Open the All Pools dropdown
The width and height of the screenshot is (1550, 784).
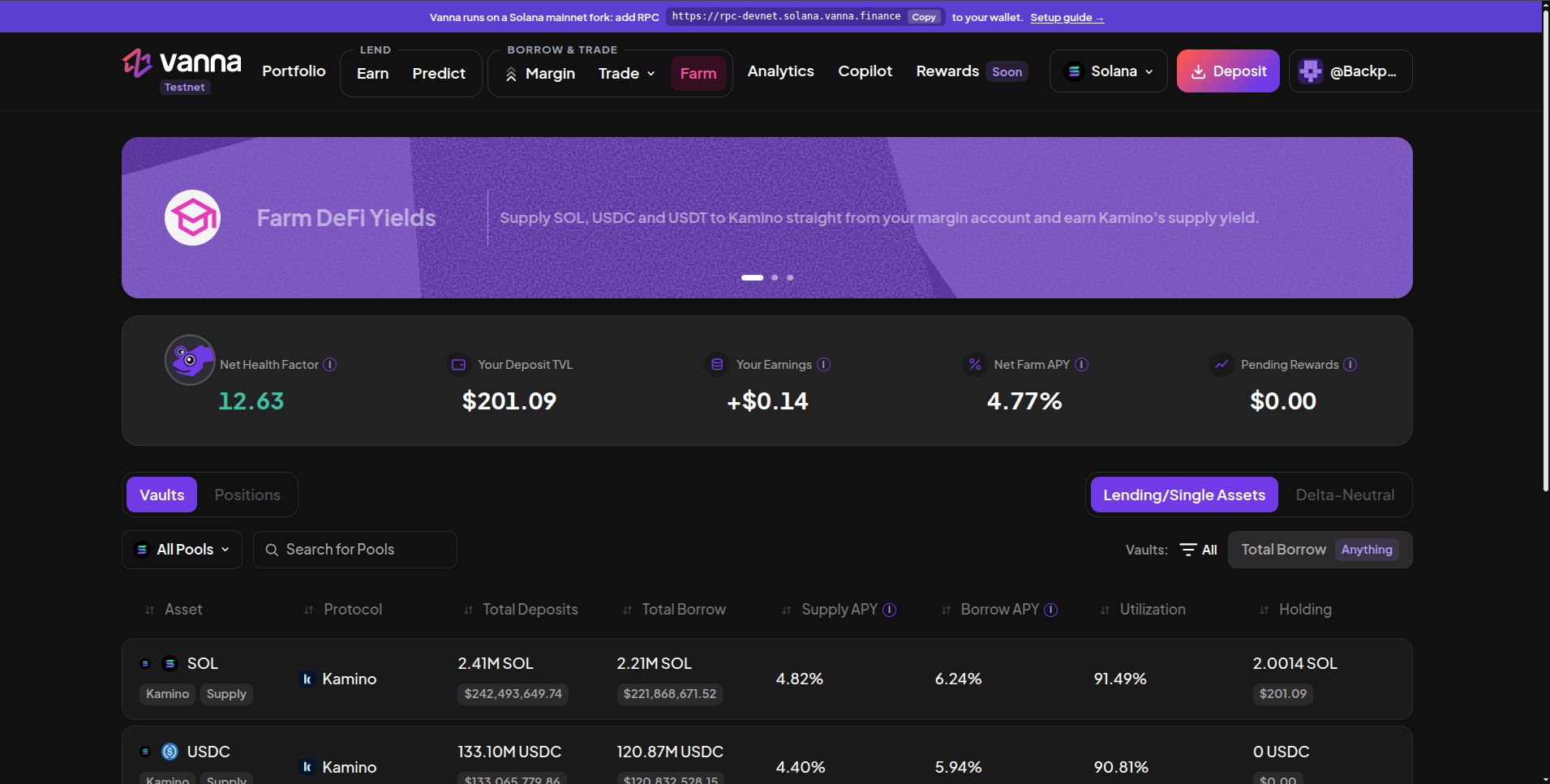[182, 550]
